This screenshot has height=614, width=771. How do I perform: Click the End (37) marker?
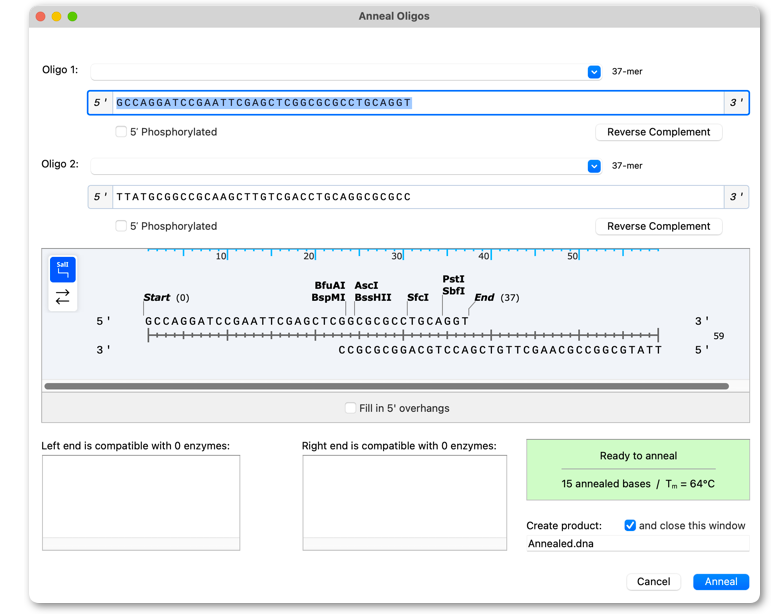(497, 297)
